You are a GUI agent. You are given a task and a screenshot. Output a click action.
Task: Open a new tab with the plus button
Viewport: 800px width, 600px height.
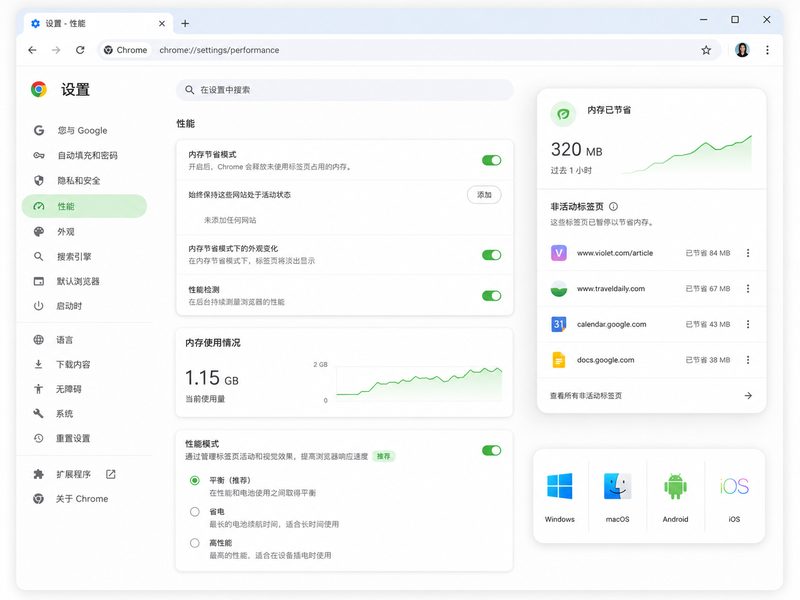[185, 23]
